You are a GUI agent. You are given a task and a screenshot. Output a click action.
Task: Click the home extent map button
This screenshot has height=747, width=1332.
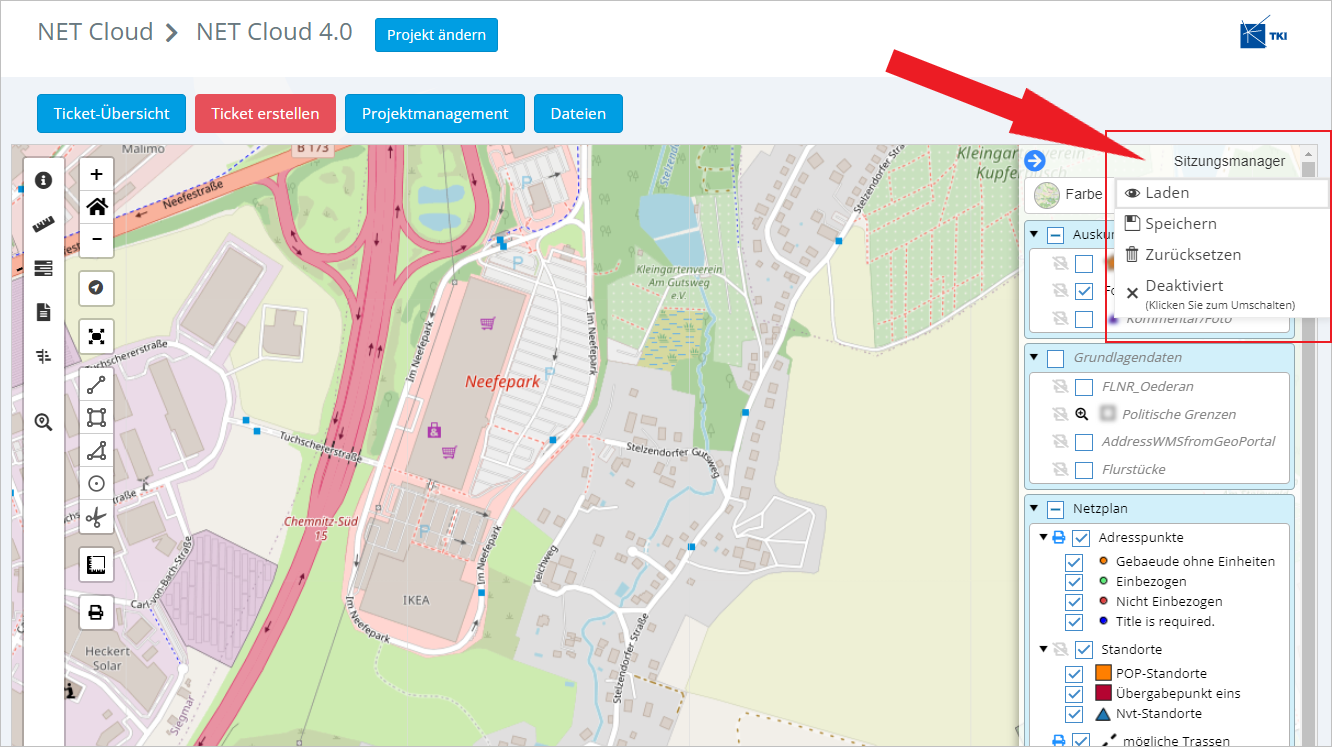[x=96, y=207]
